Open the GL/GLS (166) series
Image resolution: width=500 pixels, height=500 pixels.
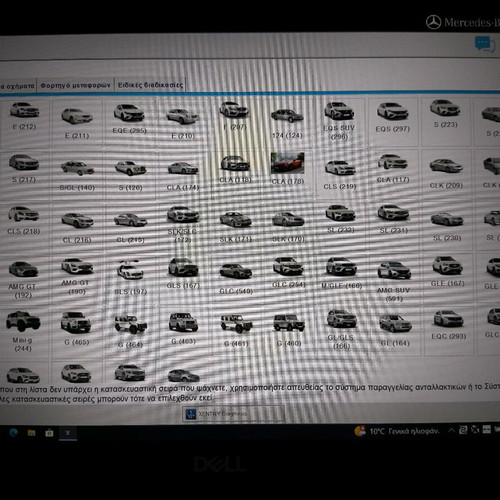point(341,331)
